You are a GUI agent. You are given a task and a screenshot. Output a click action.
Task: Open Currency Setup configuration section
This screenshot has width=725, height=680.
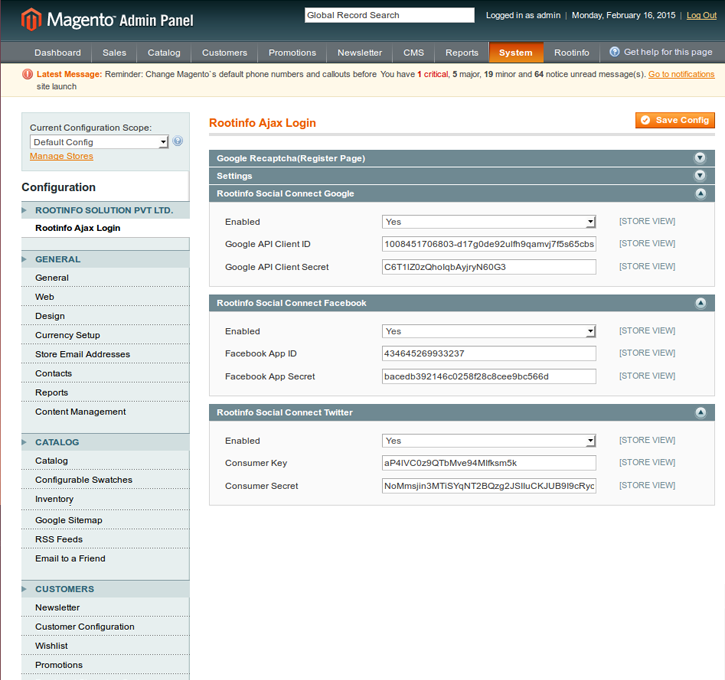(x=105, y=335)
